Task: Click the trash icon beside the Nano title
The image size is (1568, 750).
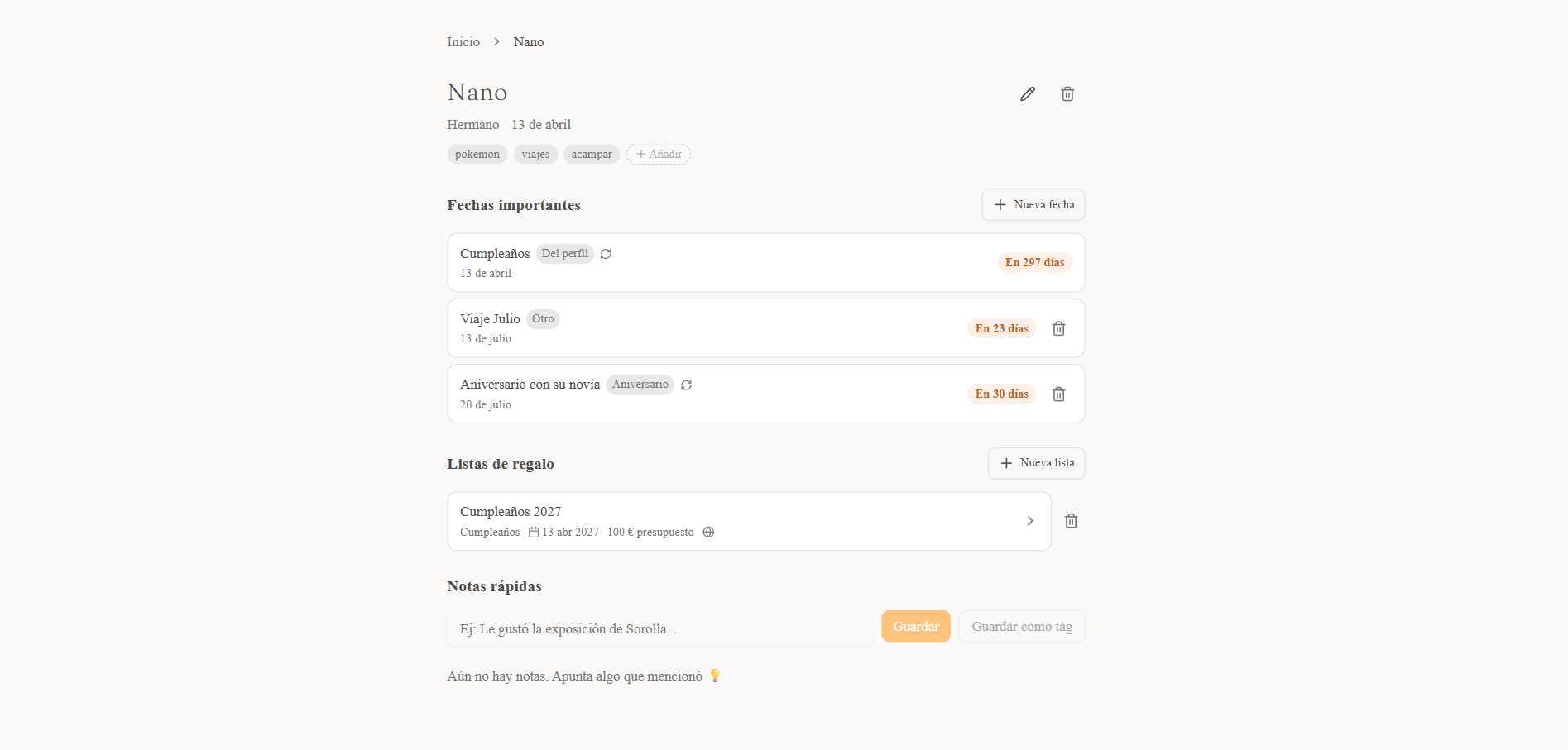Action: point(1067,94)
